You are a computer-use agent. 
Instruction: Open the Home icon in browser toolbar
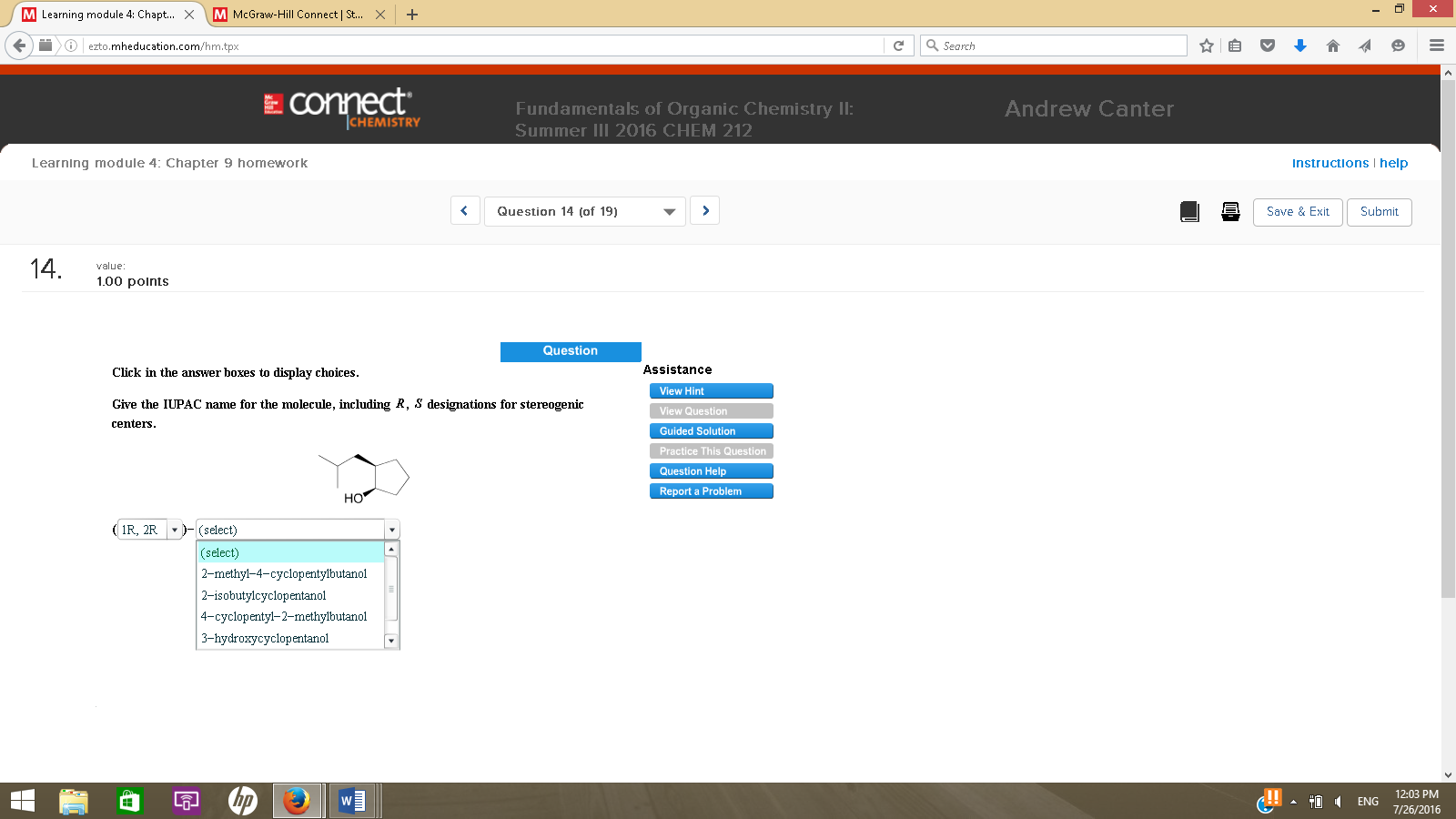pos(1333,45)
